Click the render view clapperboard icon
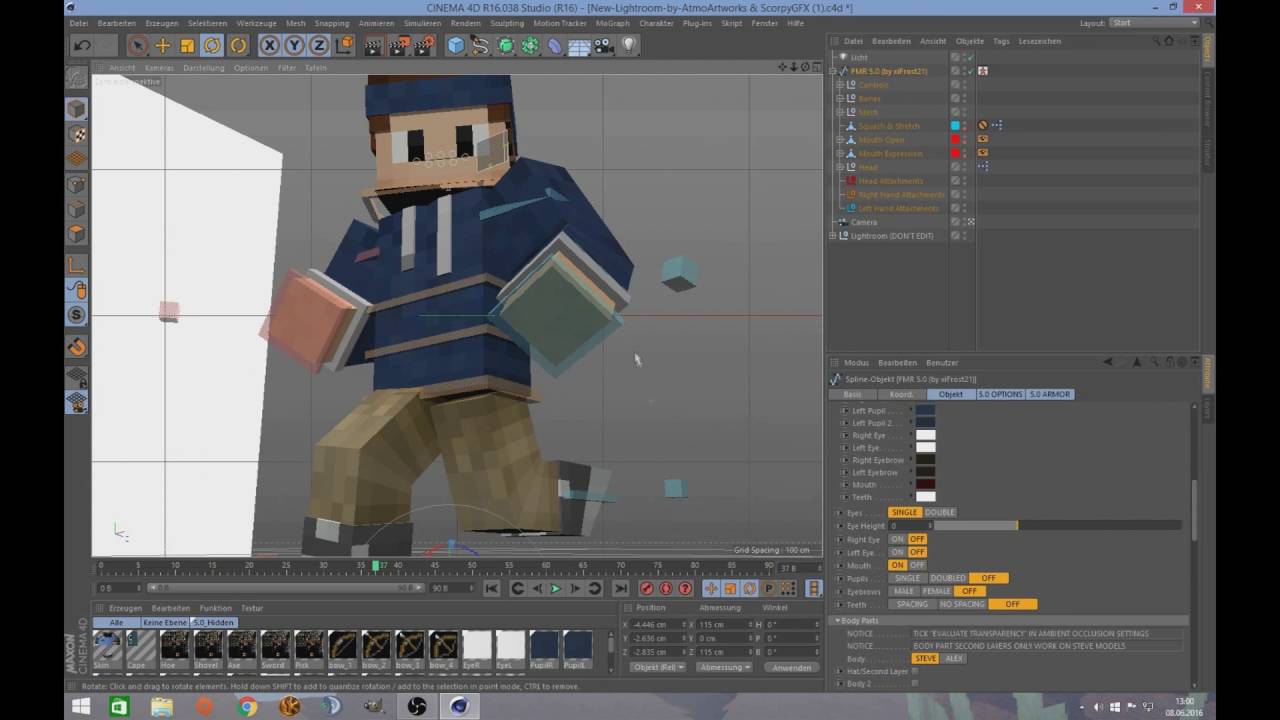The image size is (1280, 720). (373, 45)
